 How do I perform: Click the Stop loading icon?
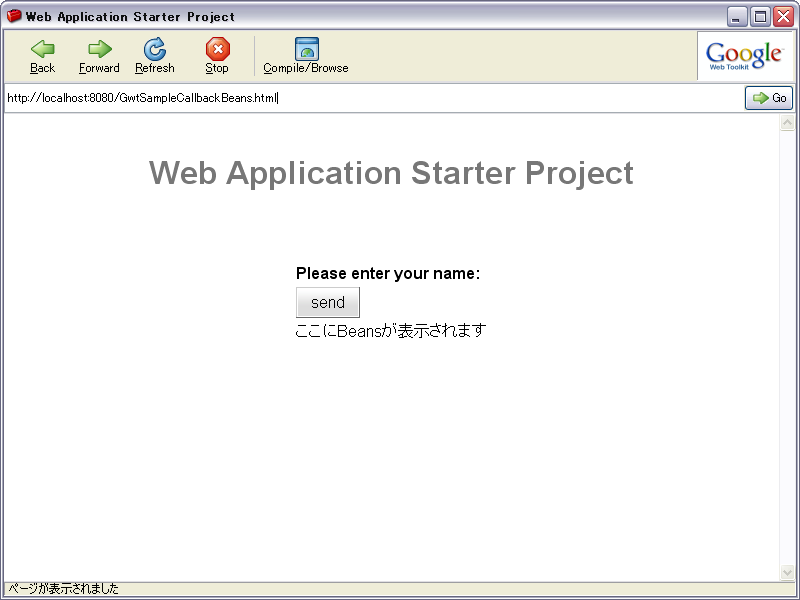click(x=216, y=48)
